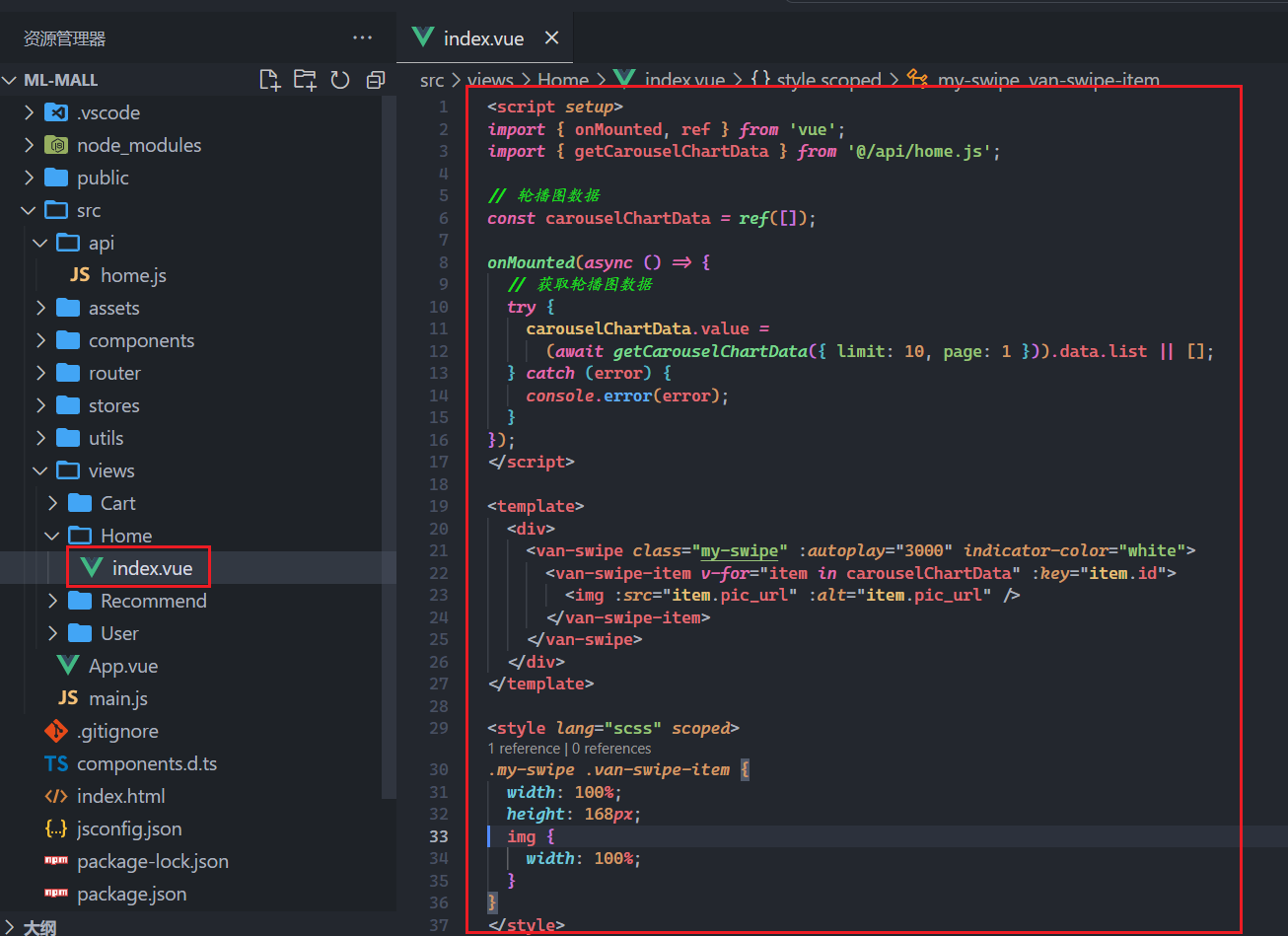Refresh the explorer file tree
The image size is (1288, 936).
340,80
